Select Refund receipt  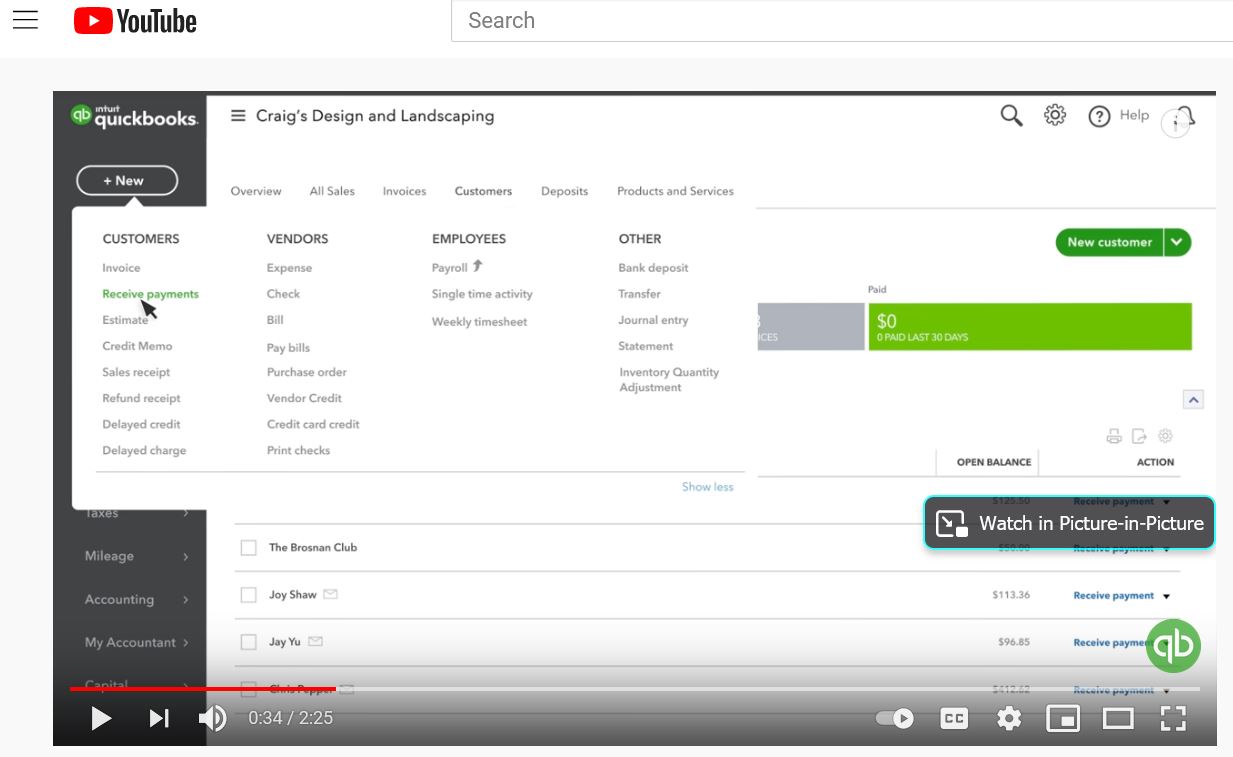point(141,398)
